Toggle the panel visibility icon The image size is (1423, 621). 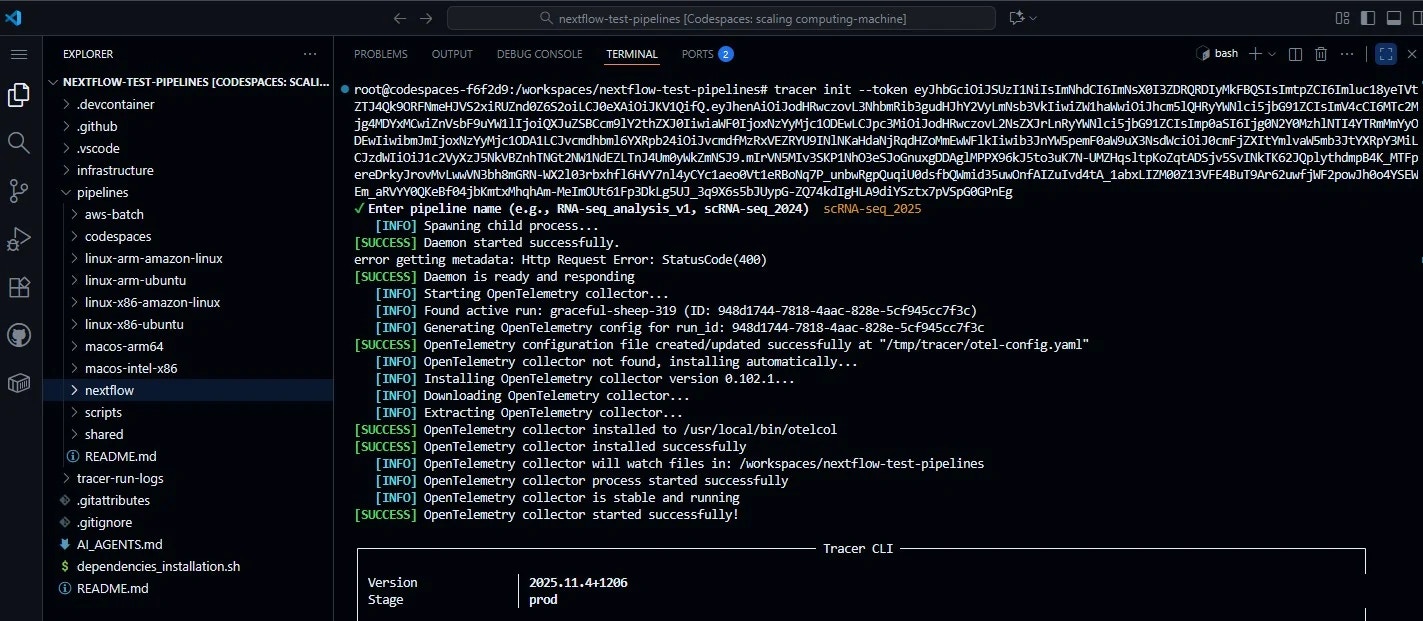[x=1394, y=17]
